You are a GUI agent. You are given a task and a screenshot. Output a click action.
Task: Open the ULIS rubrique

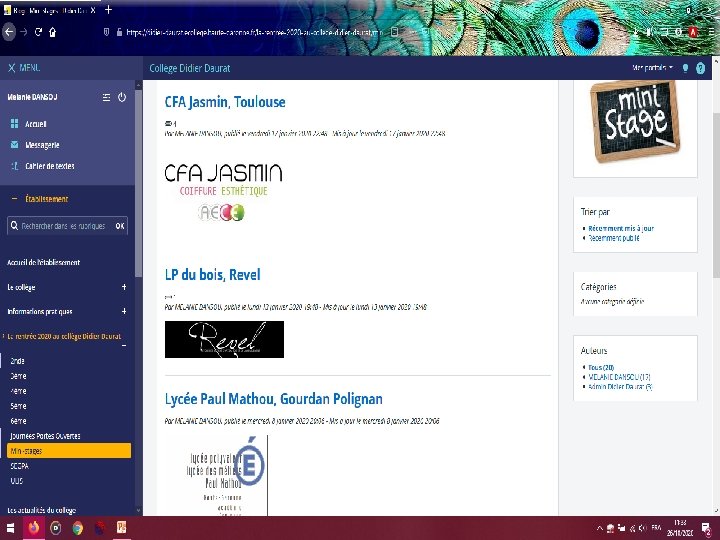pos(17,481)
